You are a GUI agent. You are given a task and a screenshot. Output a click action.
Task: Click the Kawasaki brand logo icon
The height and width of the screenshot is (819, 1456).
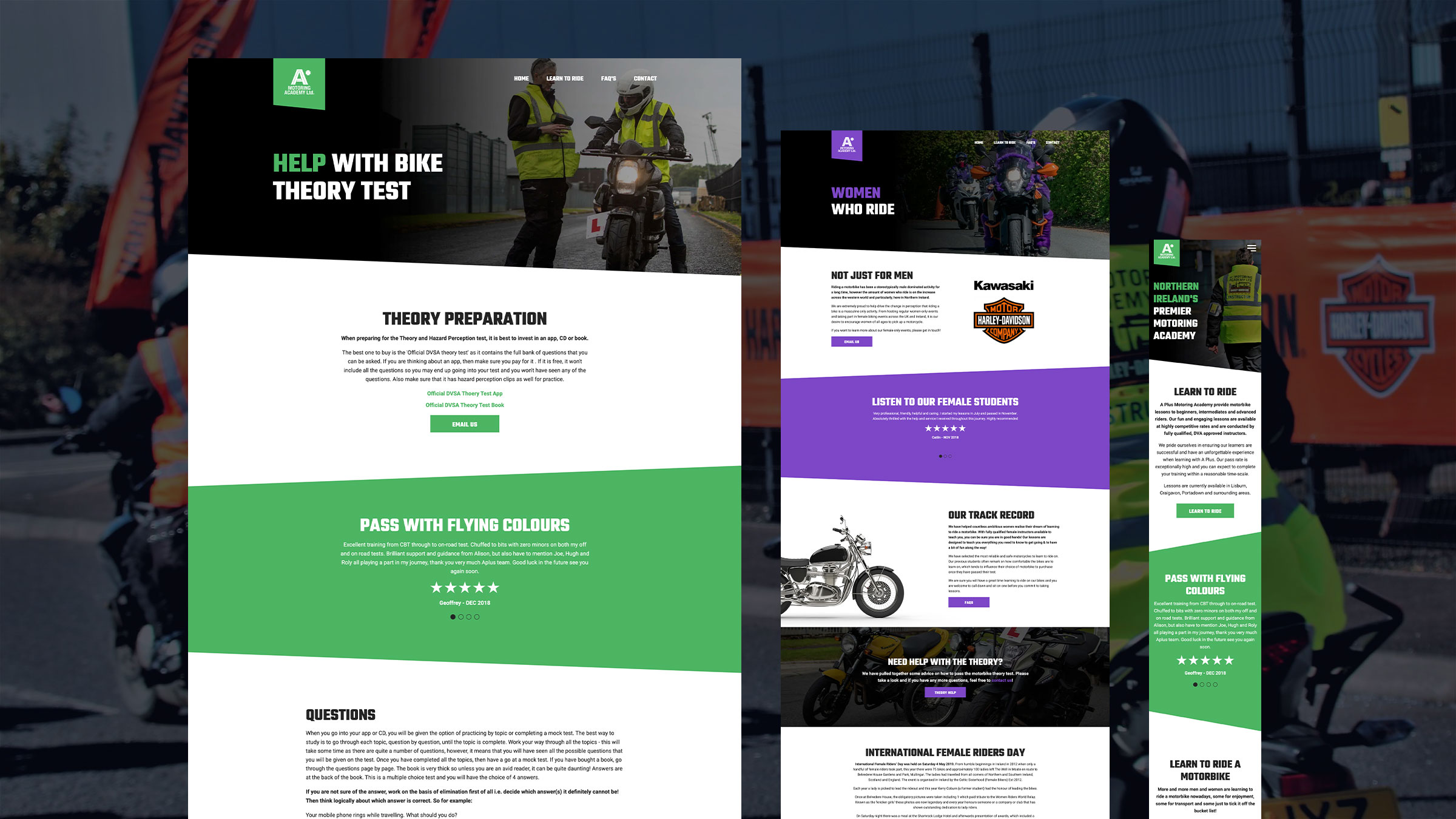click(x=1003, y=285)
